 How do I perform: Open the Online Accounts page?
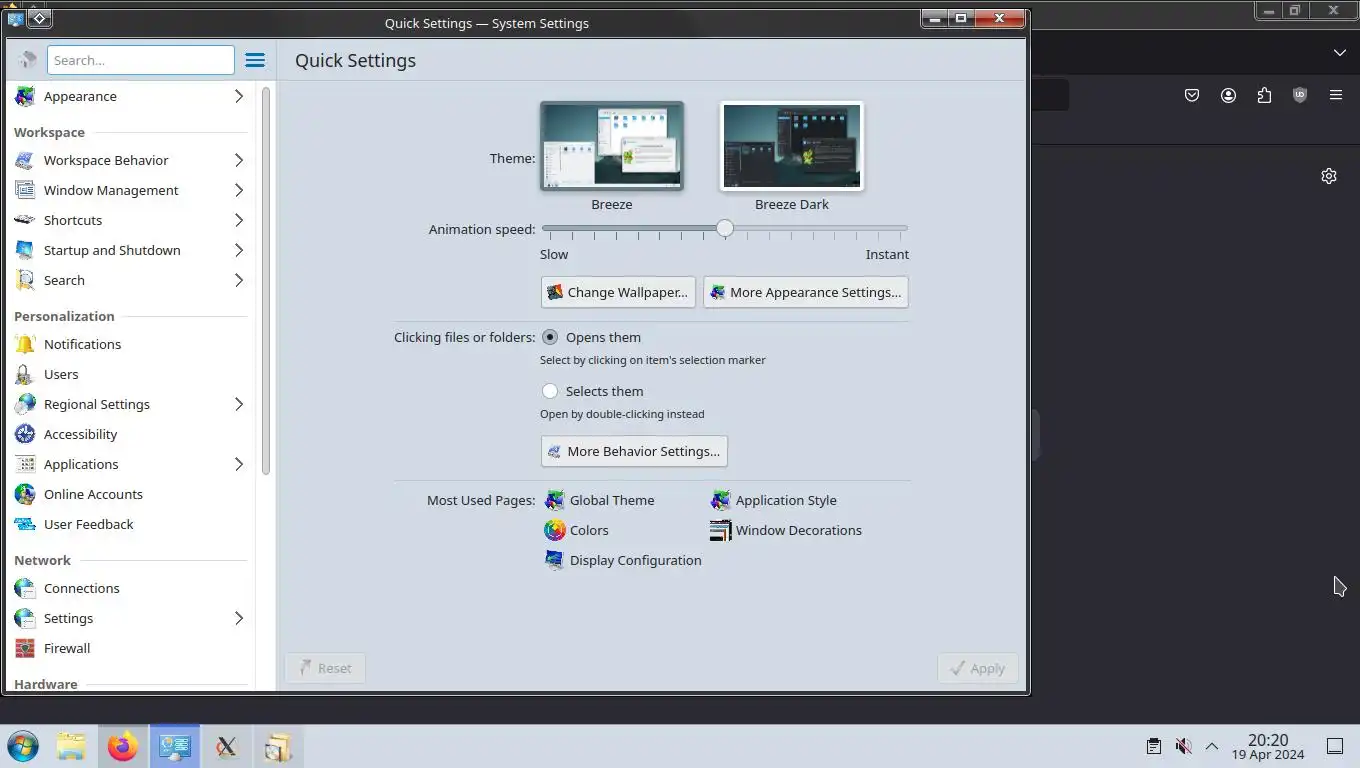[x=130, y=494]
